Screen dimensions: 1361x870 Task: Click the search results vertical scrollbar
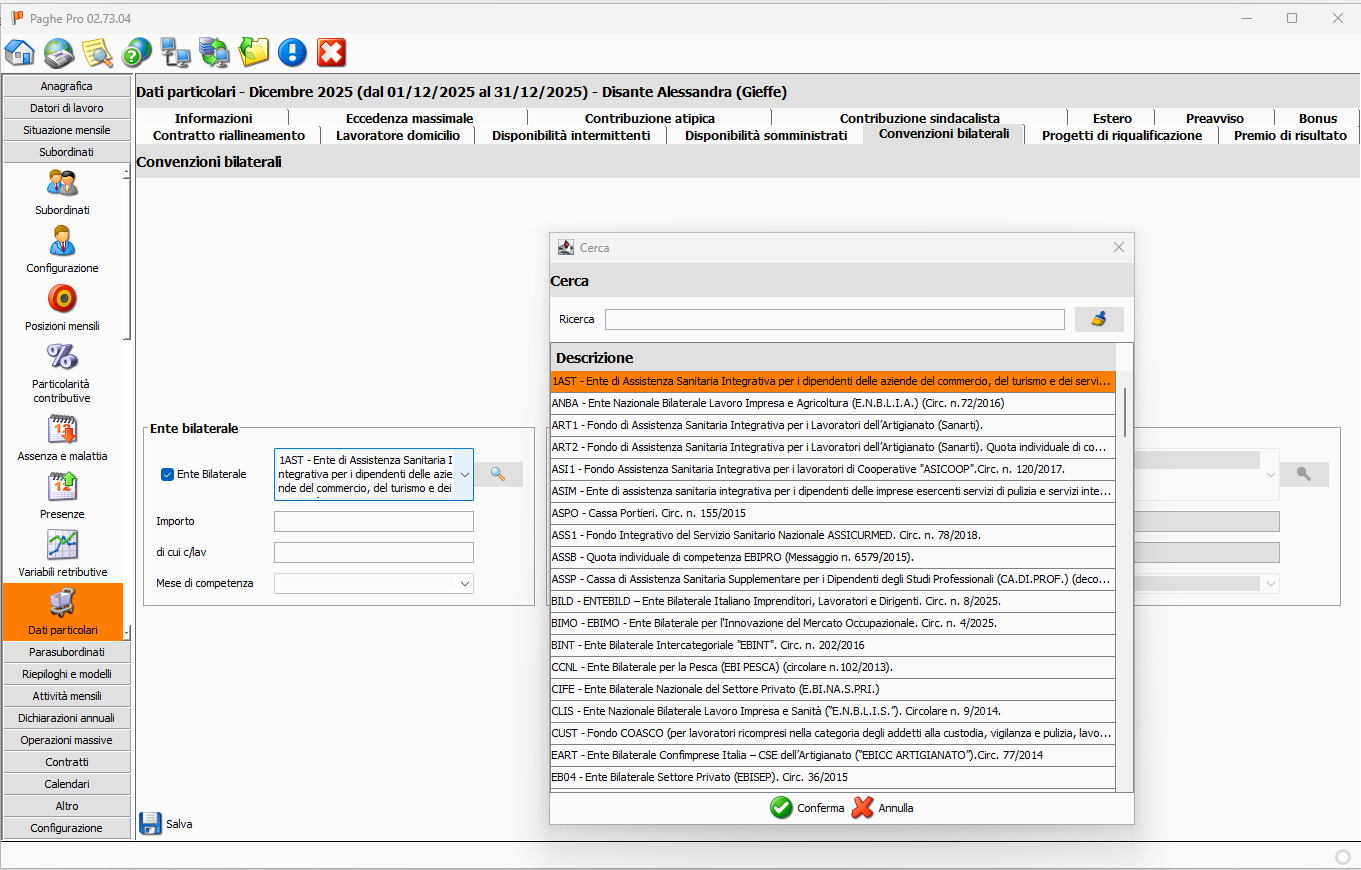[x=1125, y=412]
